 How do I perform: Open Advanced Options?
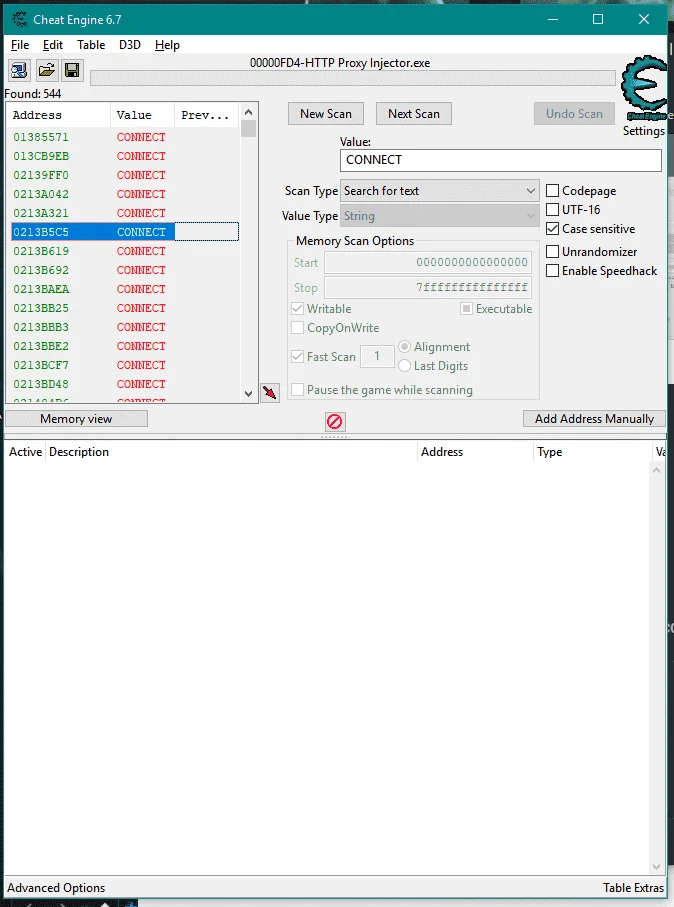tap(56, 888)
